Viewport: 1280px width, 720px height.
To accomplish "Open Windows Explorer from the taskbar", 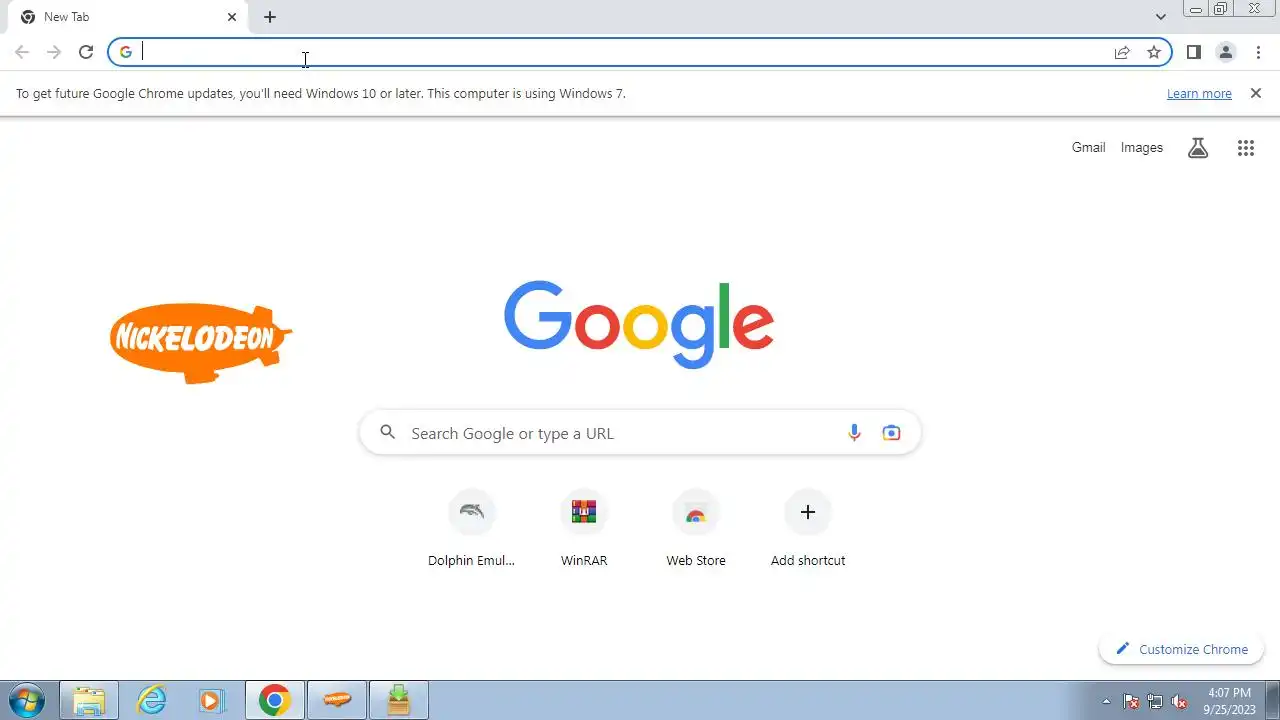I will pos(89,700).
